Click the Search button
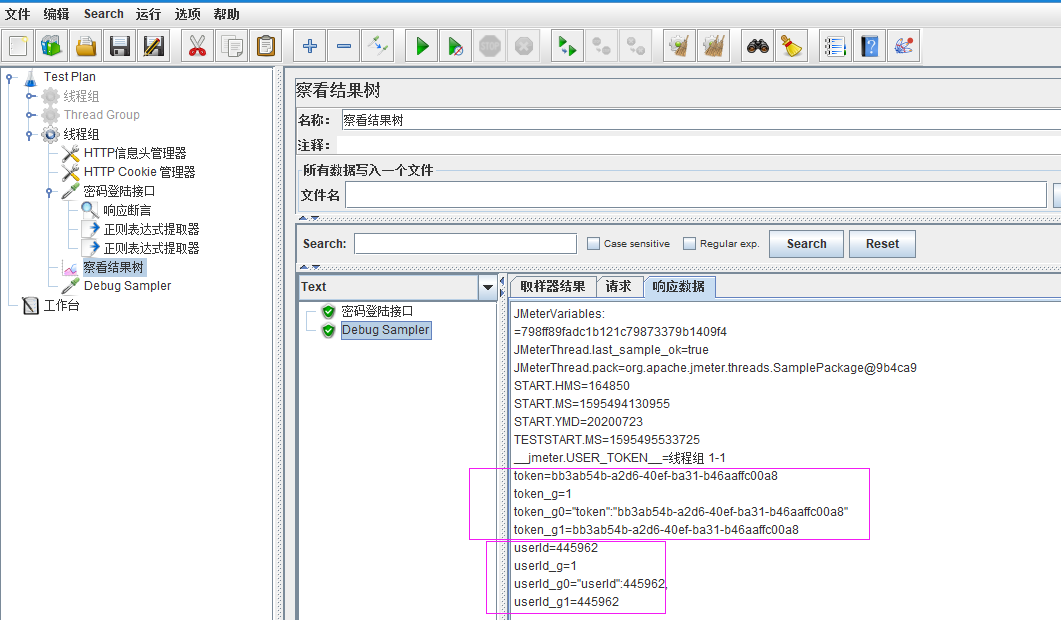 (806, 244)
